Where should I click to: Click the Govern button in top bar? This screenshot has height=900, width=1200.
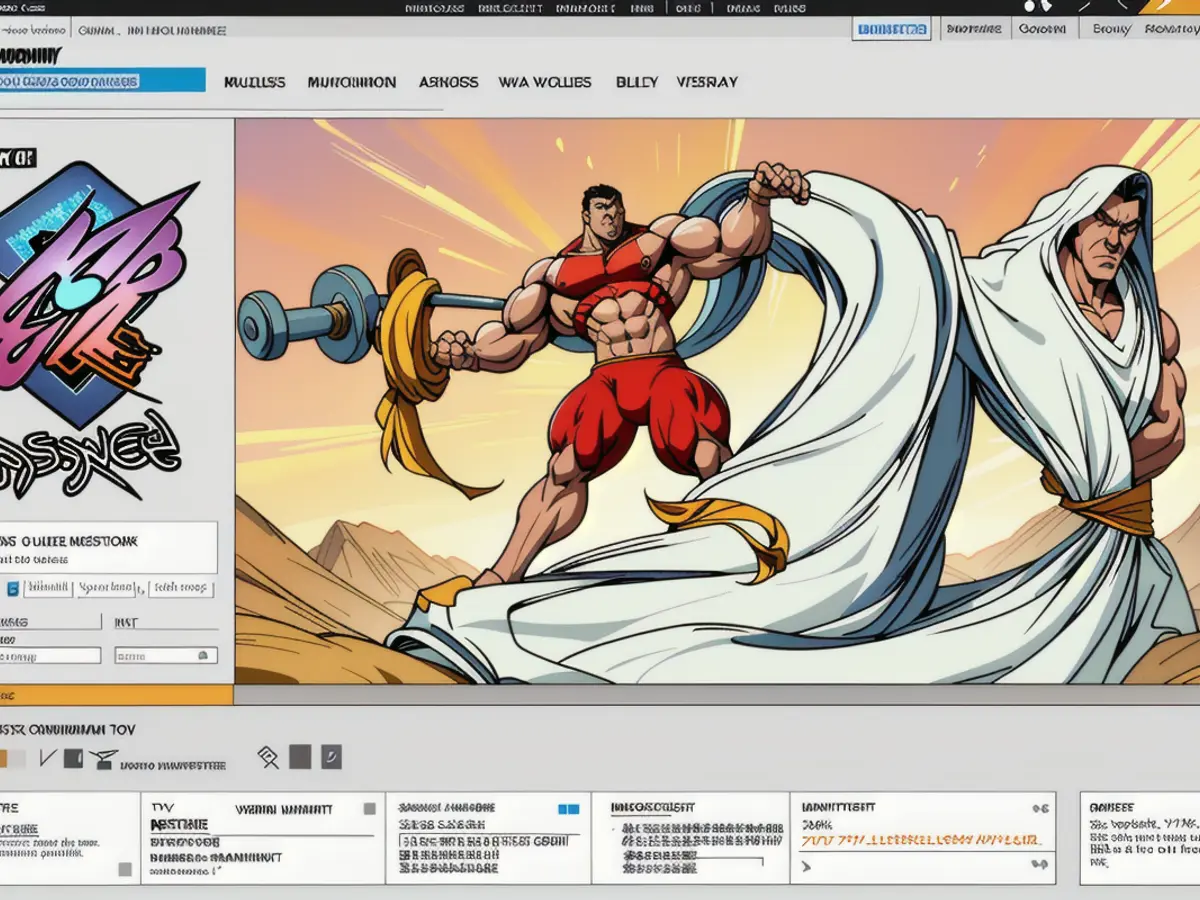coord(1041,30)
